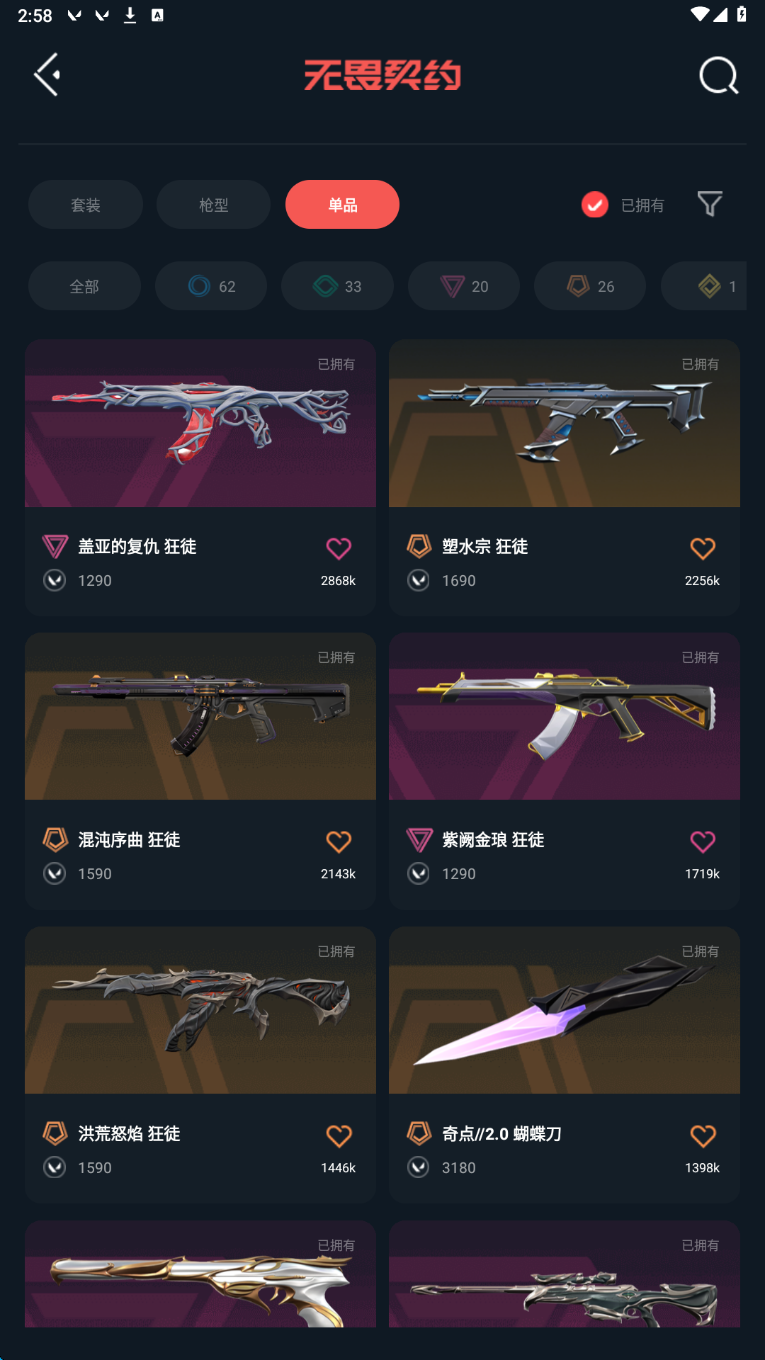Filter by orange pentagon tier 26
The width and height of the screenshot is (765, 1360).
click(x=590, y=286)
